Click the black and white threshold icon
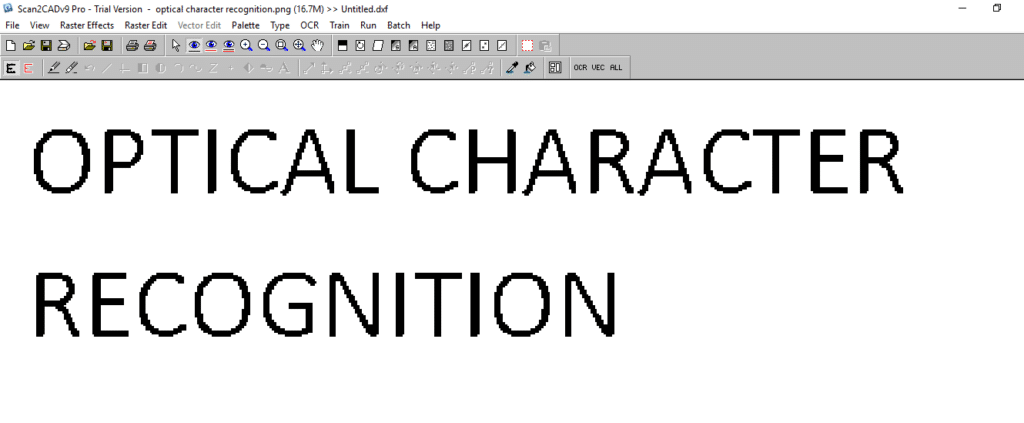The height and width of the screenshot is (423, 1024). (x=342, y=46)
